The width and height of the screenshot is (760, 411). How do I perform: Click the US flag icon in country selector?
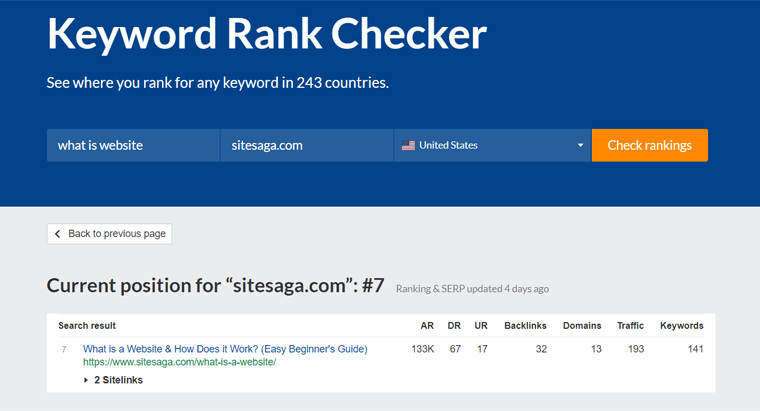[408, 145]
